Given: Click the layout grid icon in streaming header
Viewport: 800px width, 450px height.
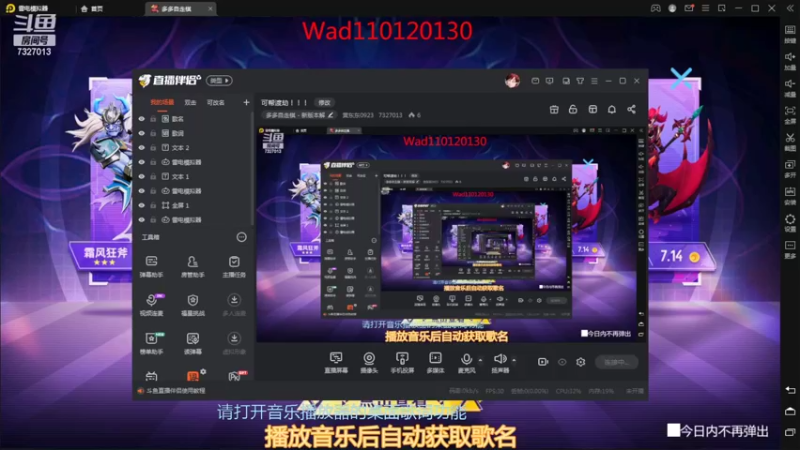Looking at the screenshot, I should [x=592, y=109].
